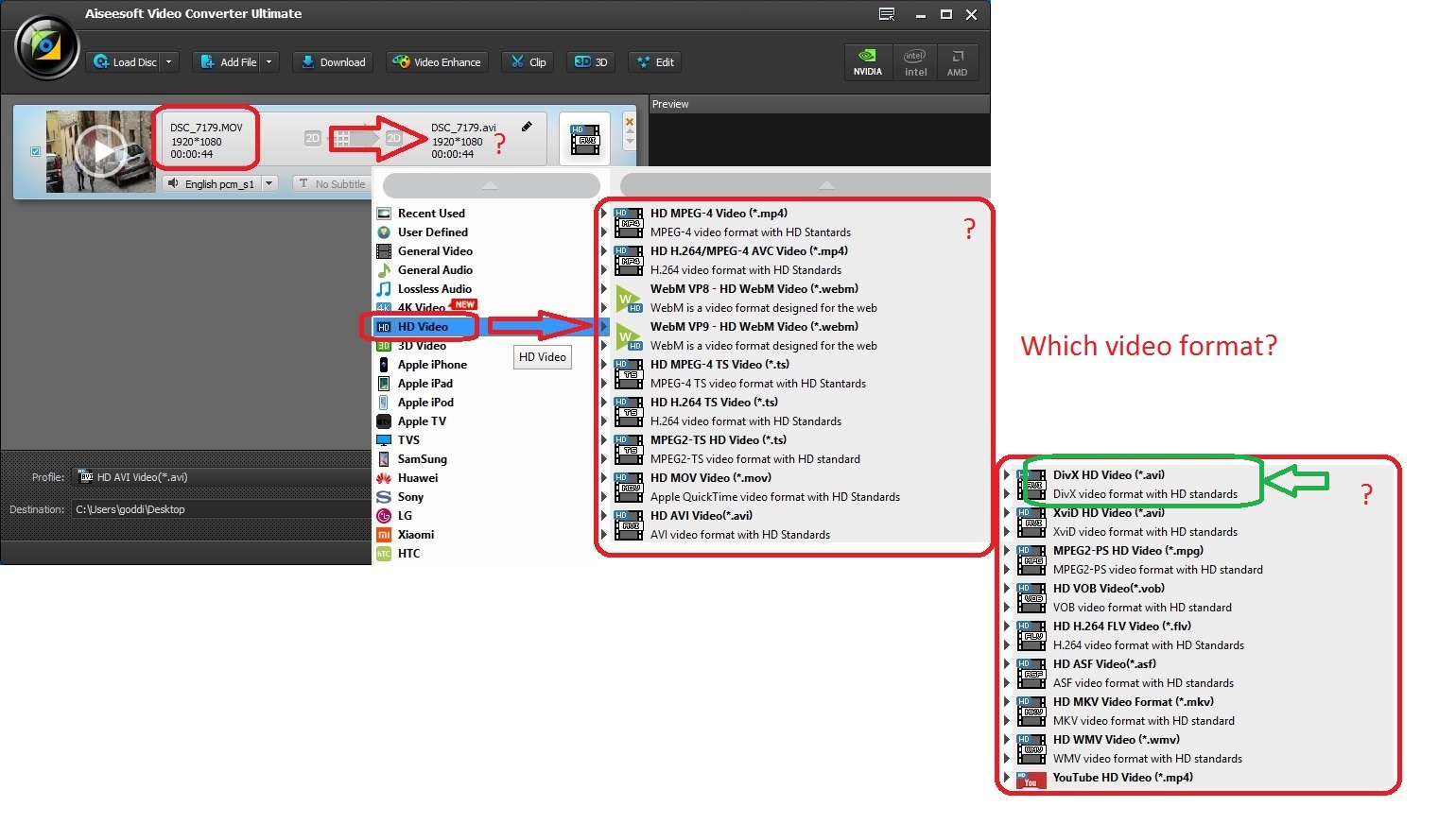Remove the file with the orange X icon
The image size is (1456, 824).
coord(630,122)
